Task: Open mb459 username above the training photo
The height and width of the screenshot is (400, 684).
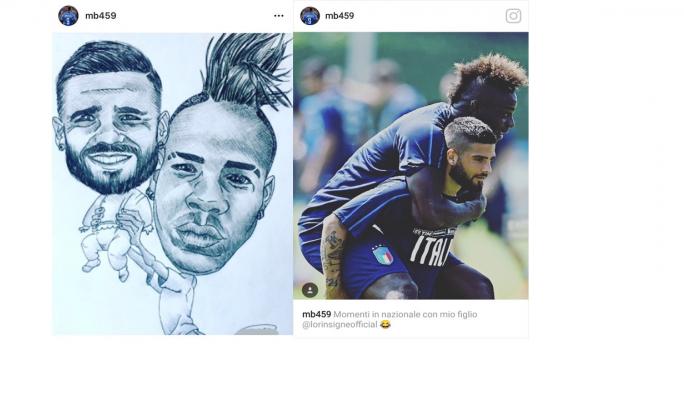Action: [x=340, y=16]
